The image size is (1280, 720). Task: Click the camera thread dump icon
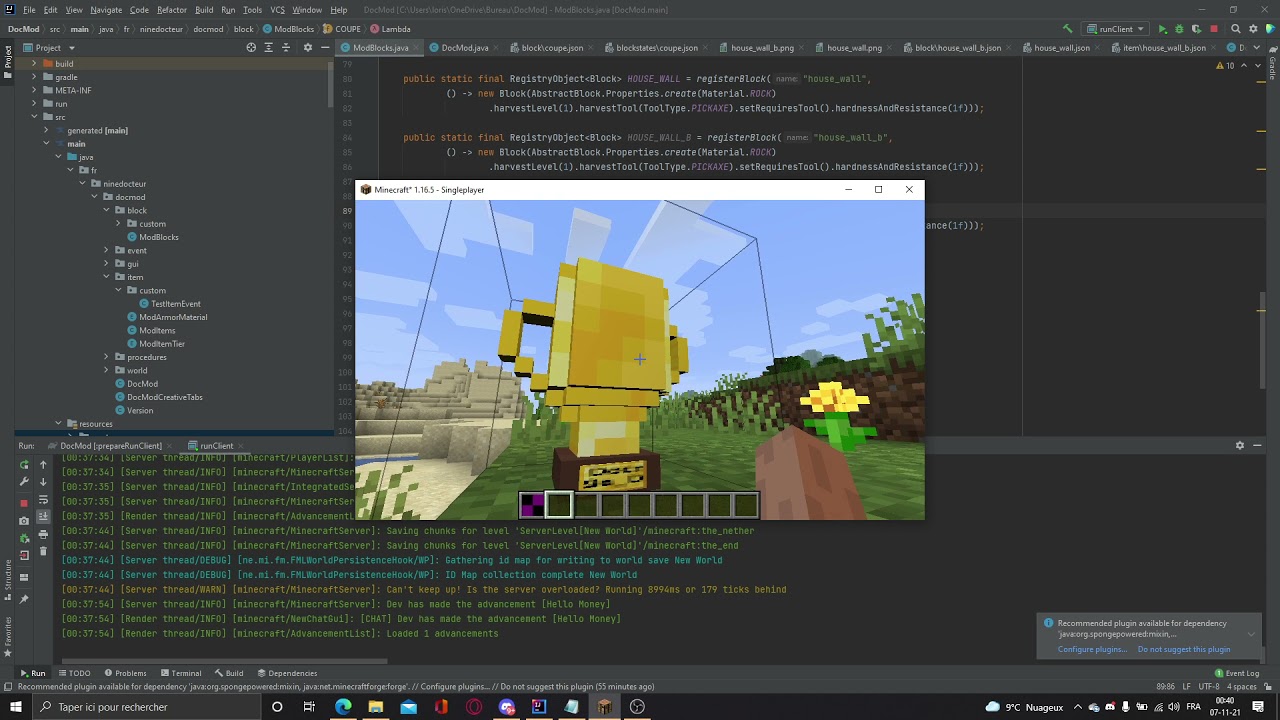[x=25, y=520]
